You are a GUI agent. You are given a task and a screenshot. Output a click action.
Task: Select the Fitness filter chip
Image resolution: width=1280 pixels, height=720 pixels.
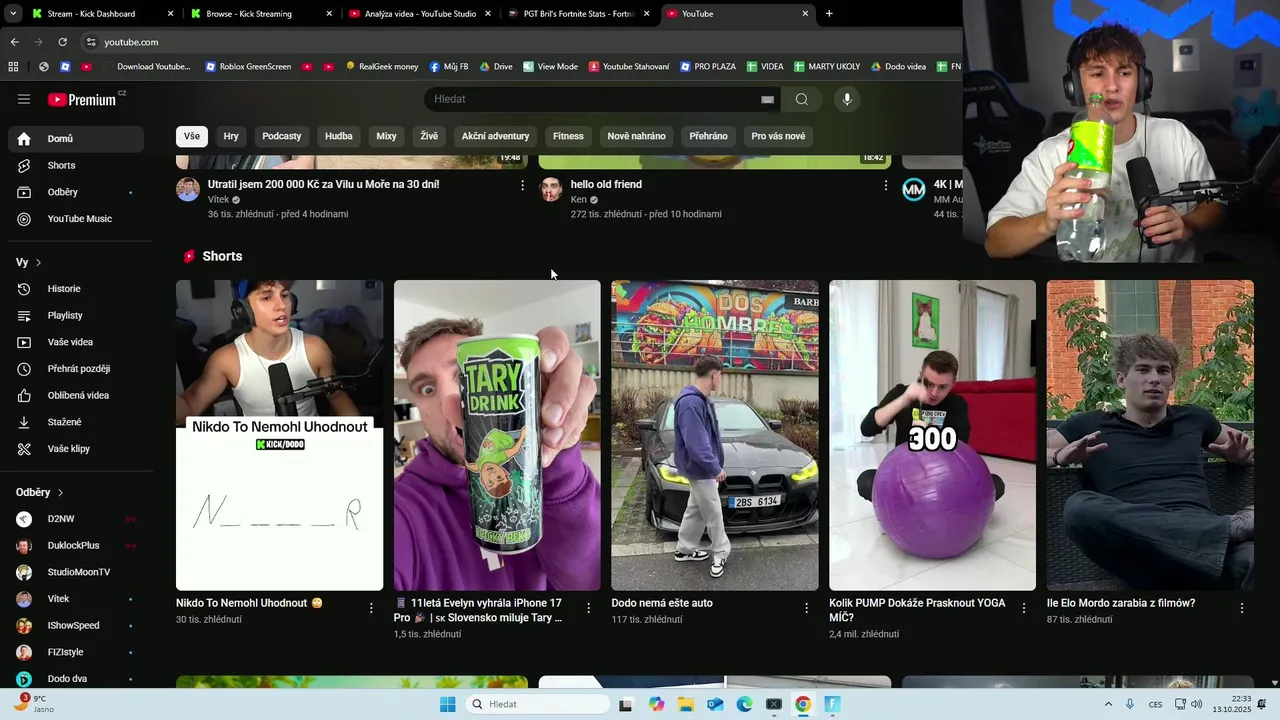568,136
